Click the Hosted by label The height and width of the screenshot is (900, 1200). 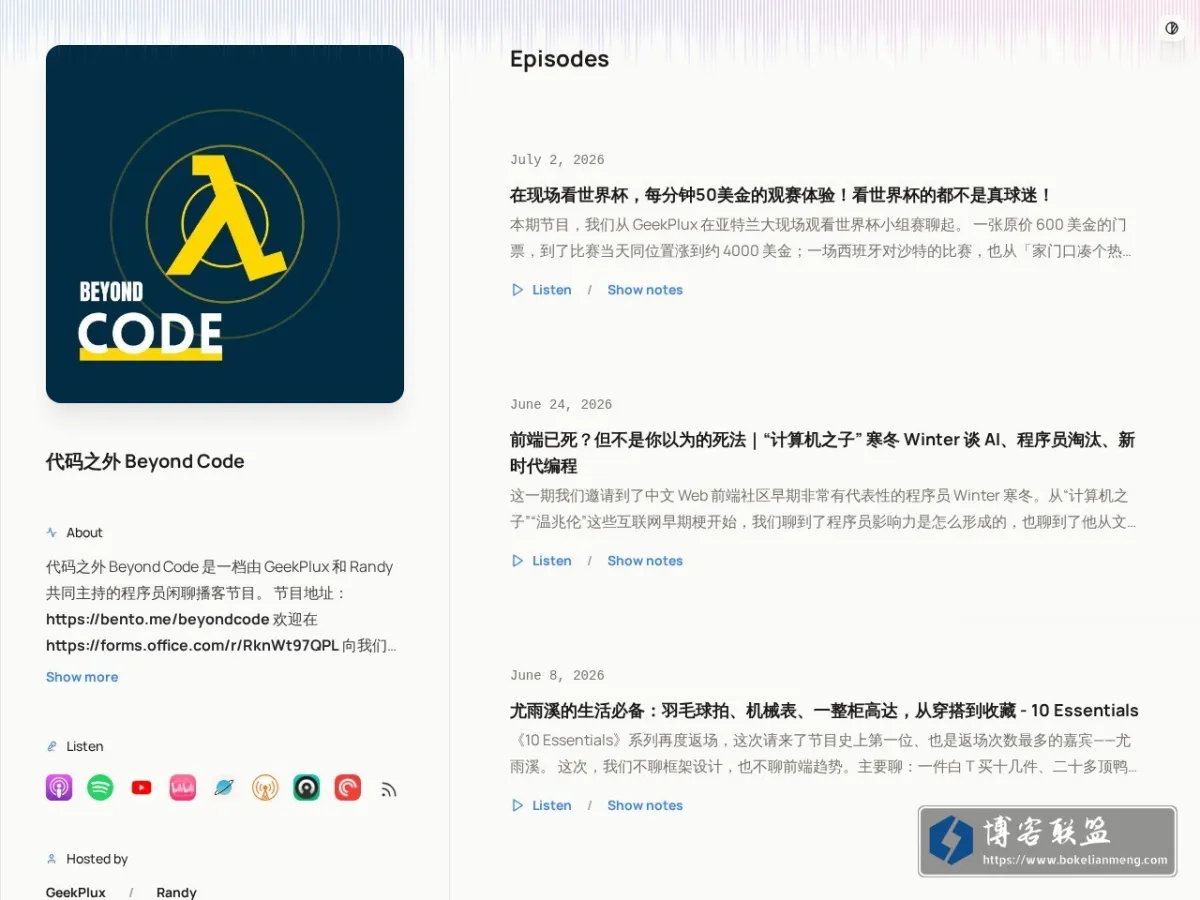97,859
